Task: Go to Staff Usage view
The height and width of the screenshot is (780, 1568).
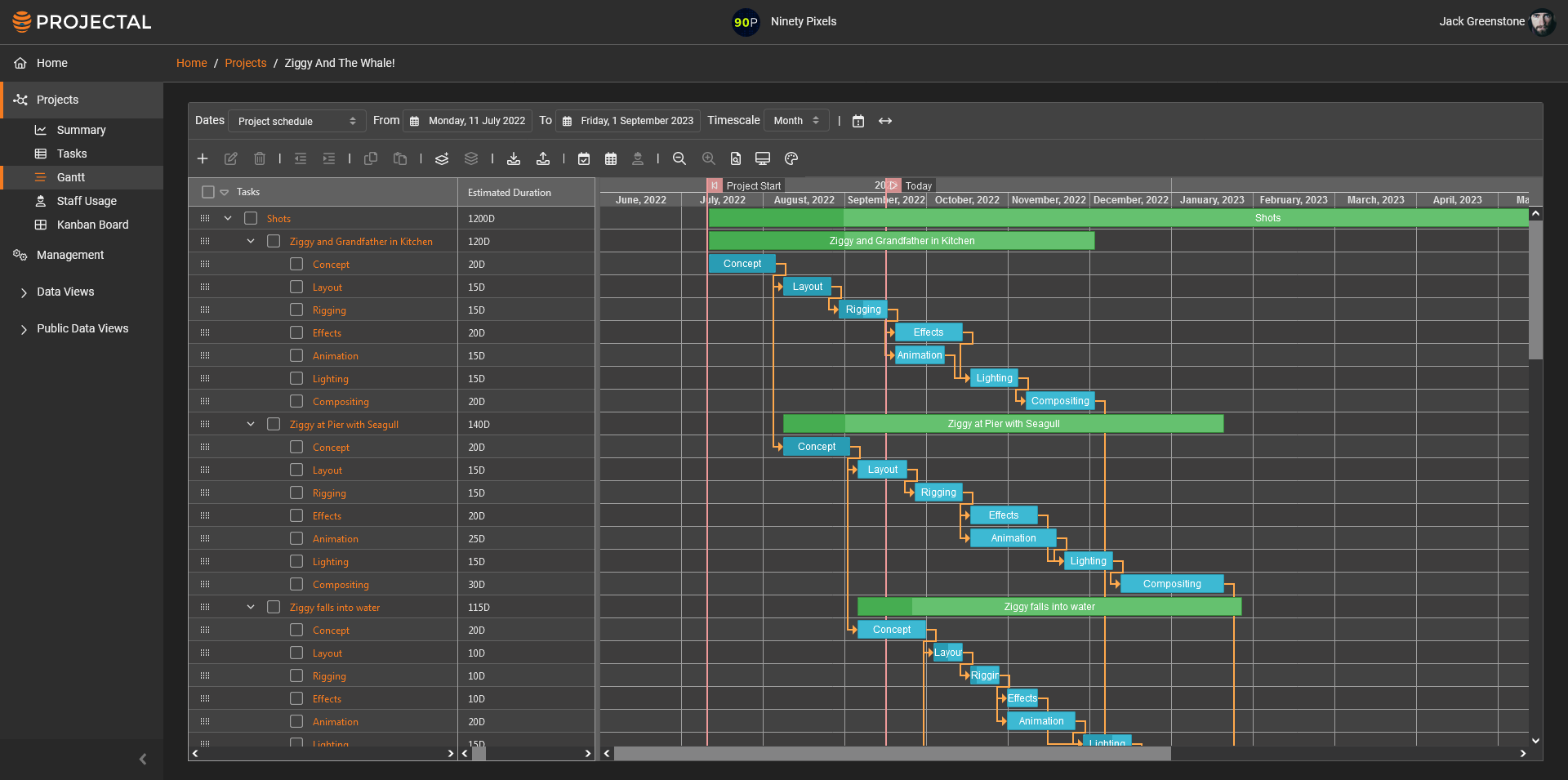Action: point(87,201)
